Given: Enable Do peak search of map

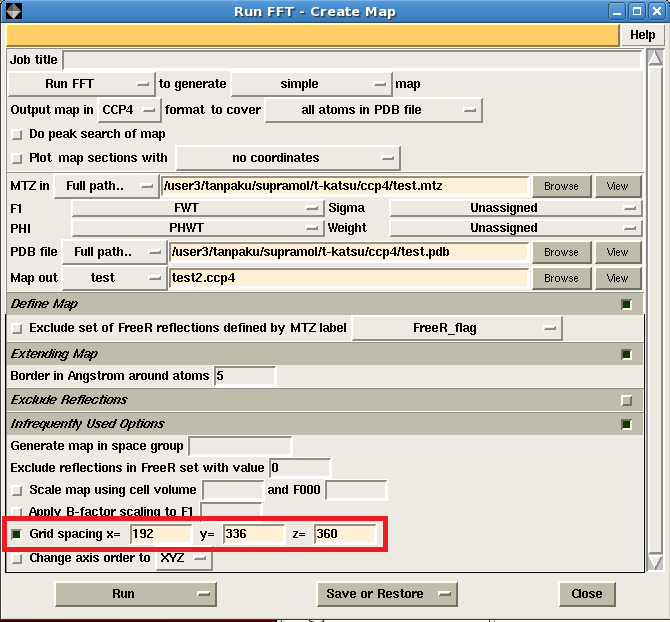Looking at the screenshot, I should click(x=17, y=134).
